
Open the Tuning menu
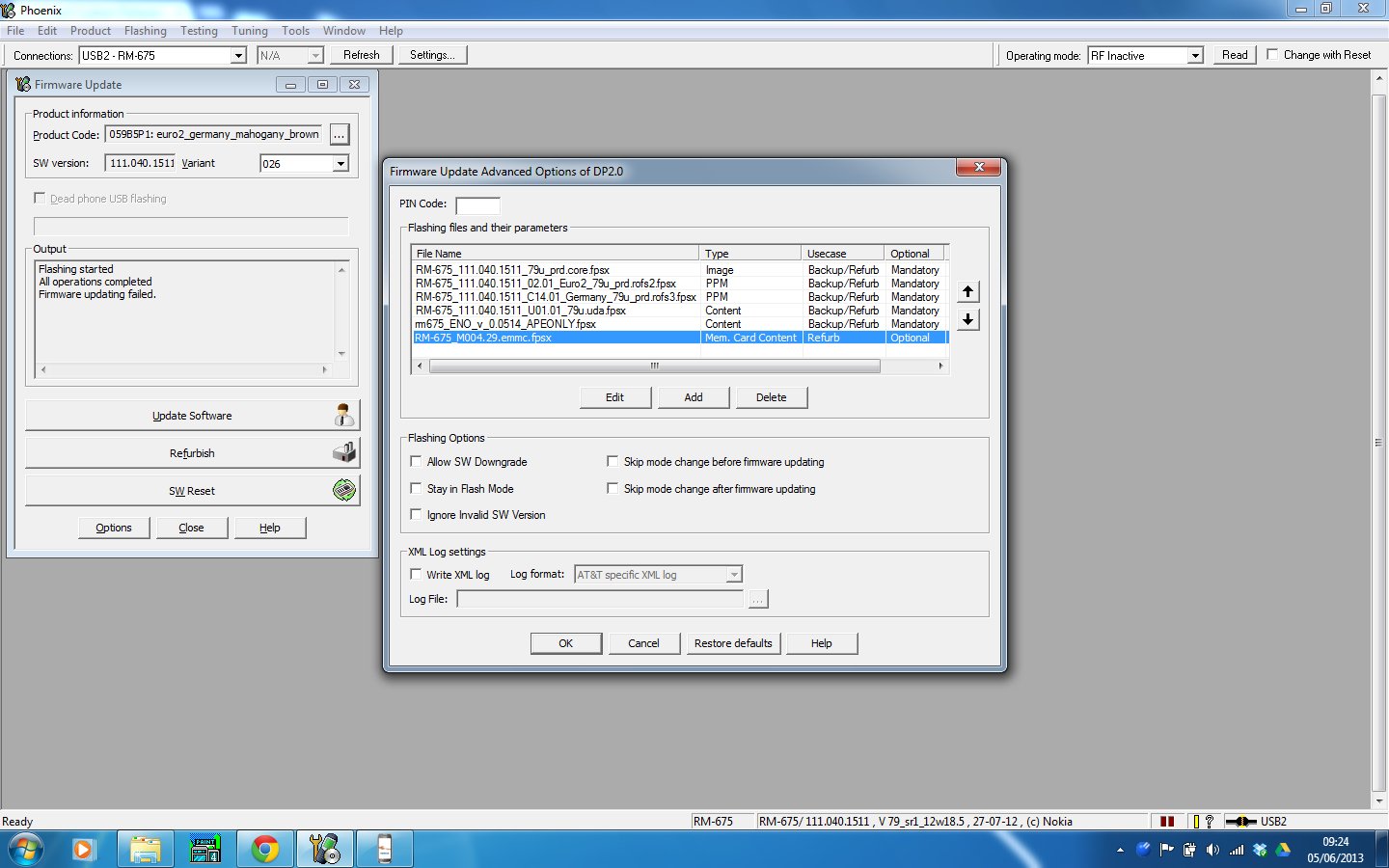pyautogui.click(x=250, y=31)
